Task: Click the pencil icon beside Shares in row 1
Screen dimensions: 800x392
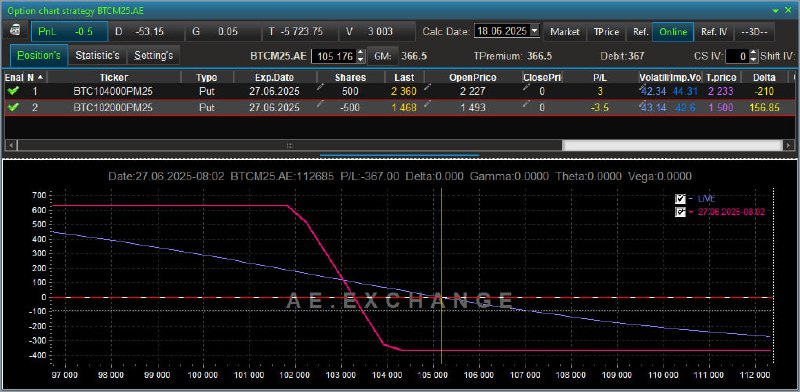Action: (320, 88)
